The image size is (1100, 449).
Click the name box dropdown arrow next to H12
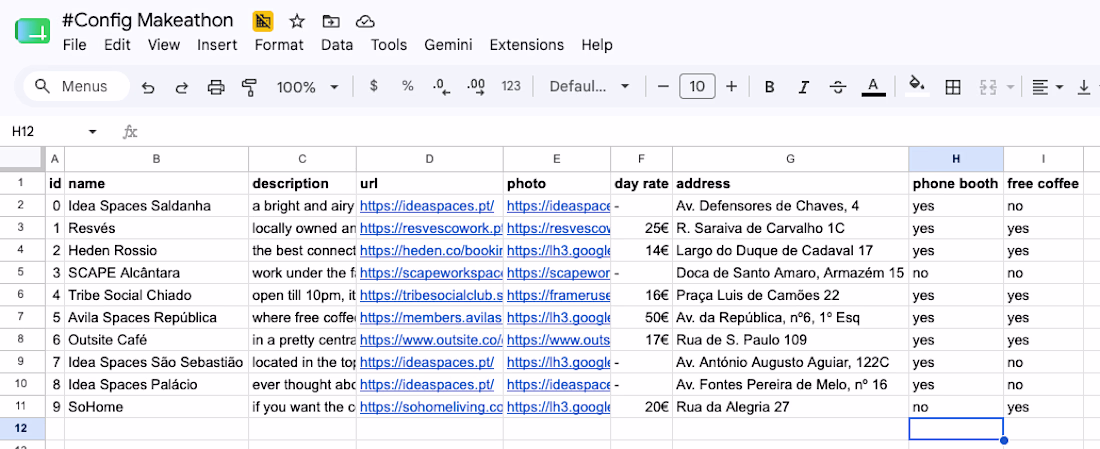(x=92, y=132)
